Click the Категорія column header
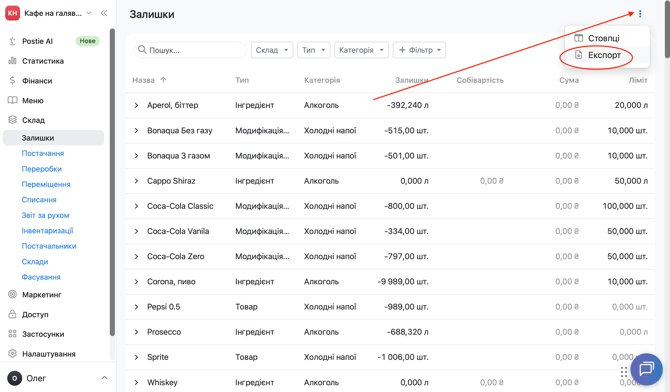 (322, 80)
